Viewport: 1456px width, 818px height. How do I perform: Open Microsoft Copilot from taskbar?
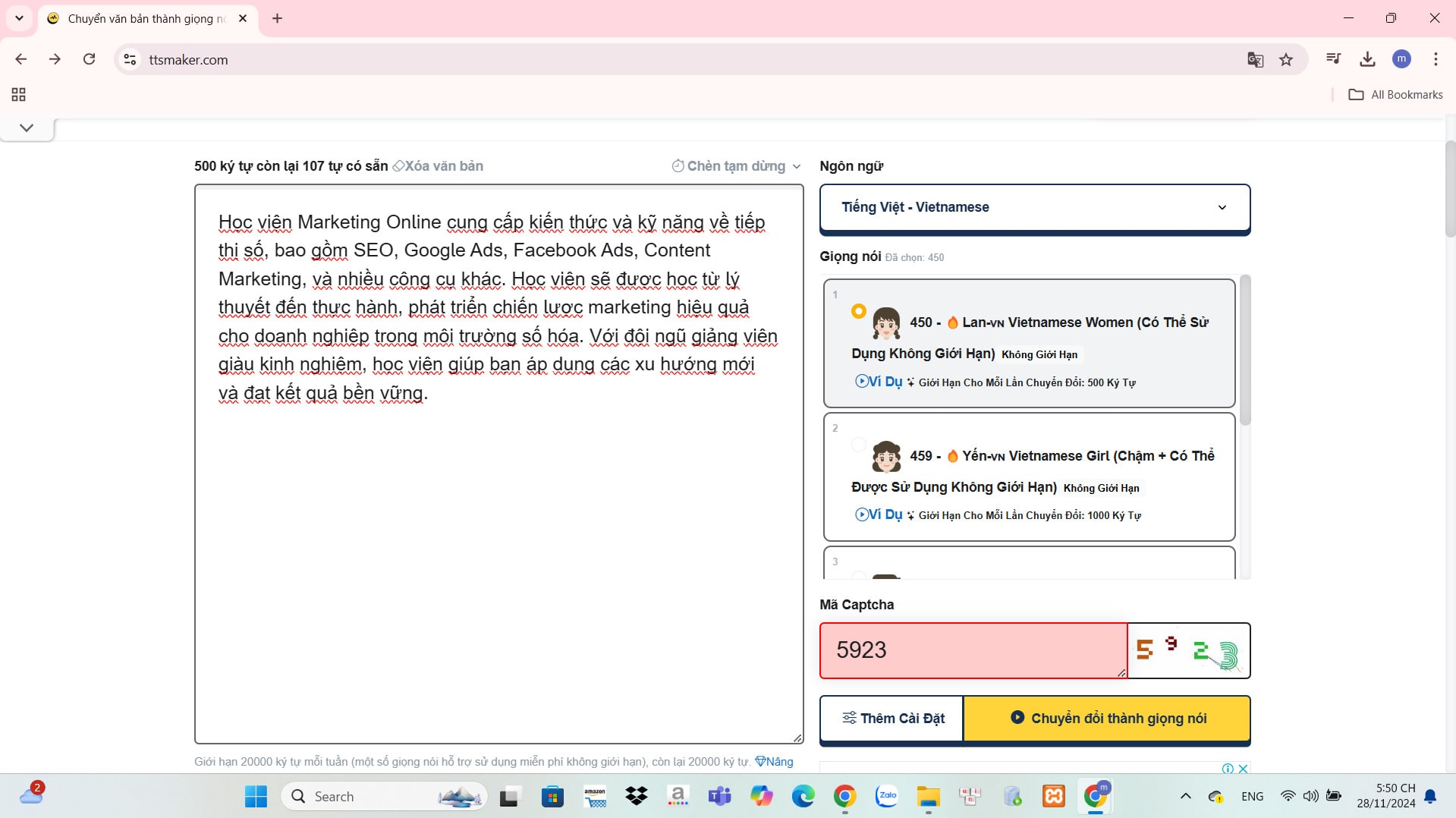[761, 796]
